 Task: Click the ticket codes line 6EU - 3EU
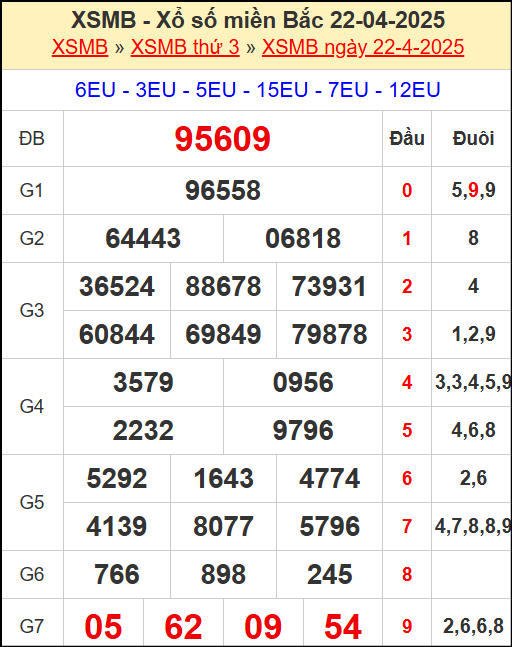[257, 90]
